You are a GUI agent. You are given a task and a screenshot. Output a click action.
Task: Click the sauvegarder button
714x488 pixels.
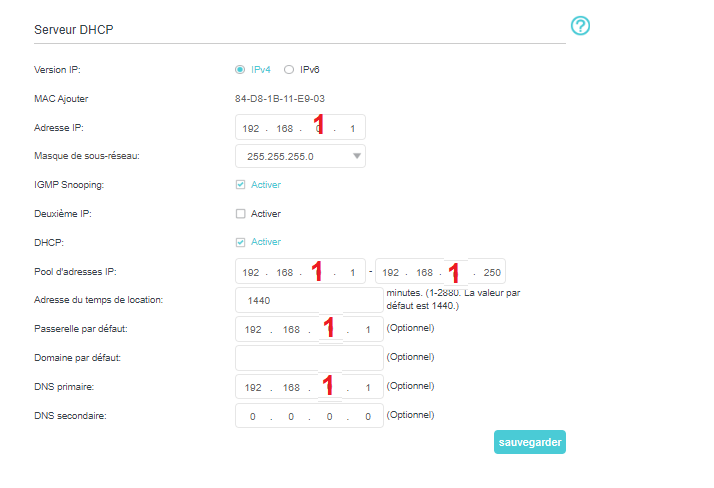[529, 442]
